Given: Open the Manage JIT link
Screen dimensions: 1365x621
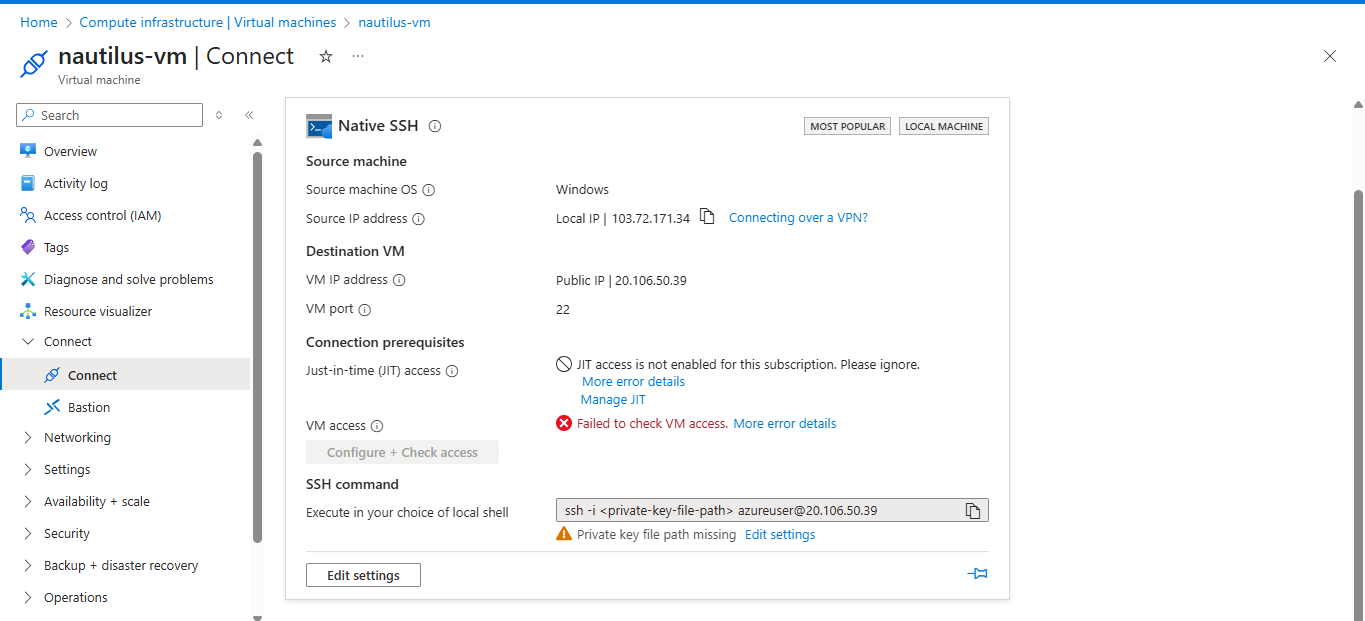Looking at the screenshot, I should pyautogui.click(x=613, y=400).
